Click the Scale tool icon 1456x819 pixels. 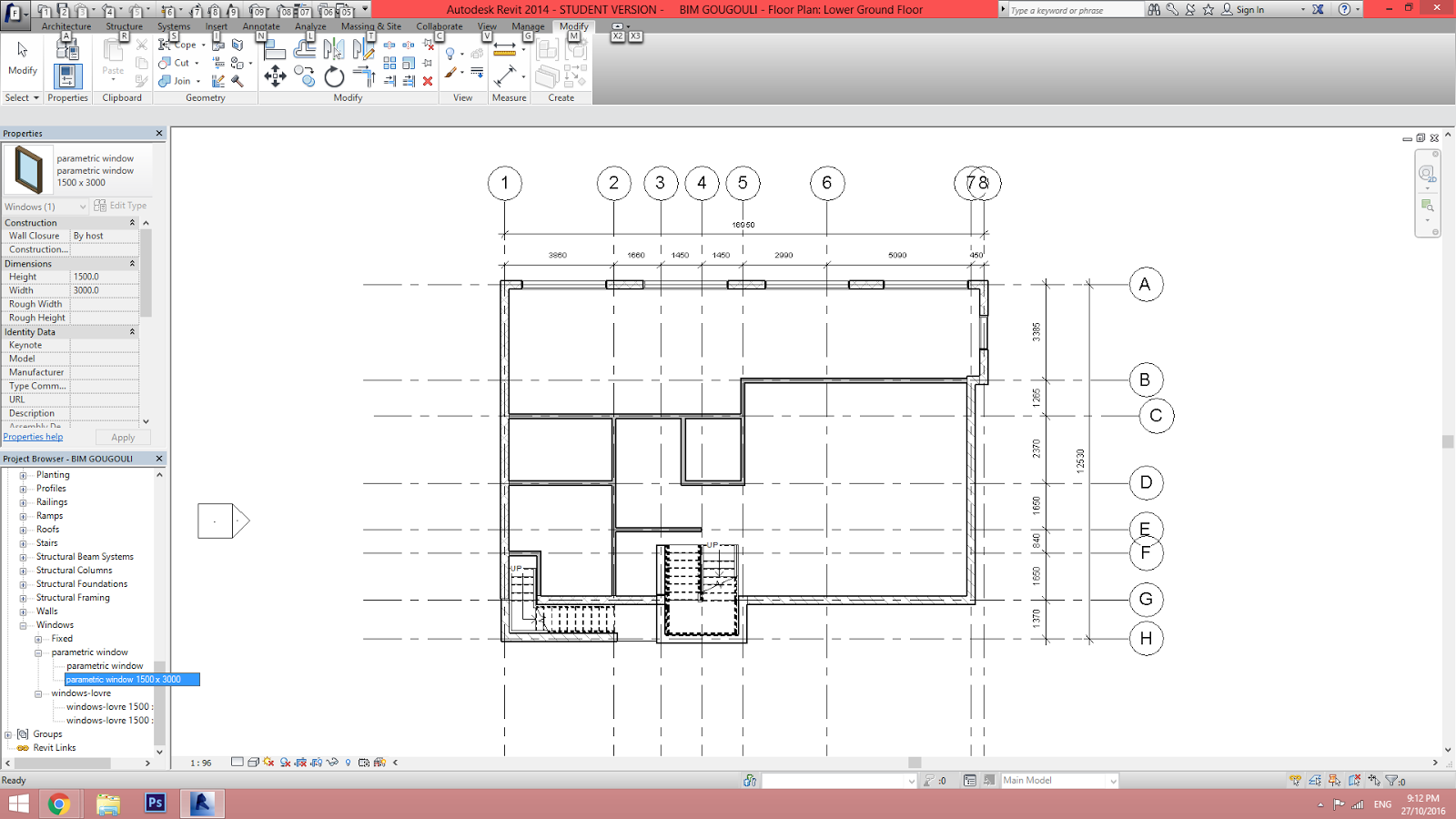pos(409,63)
